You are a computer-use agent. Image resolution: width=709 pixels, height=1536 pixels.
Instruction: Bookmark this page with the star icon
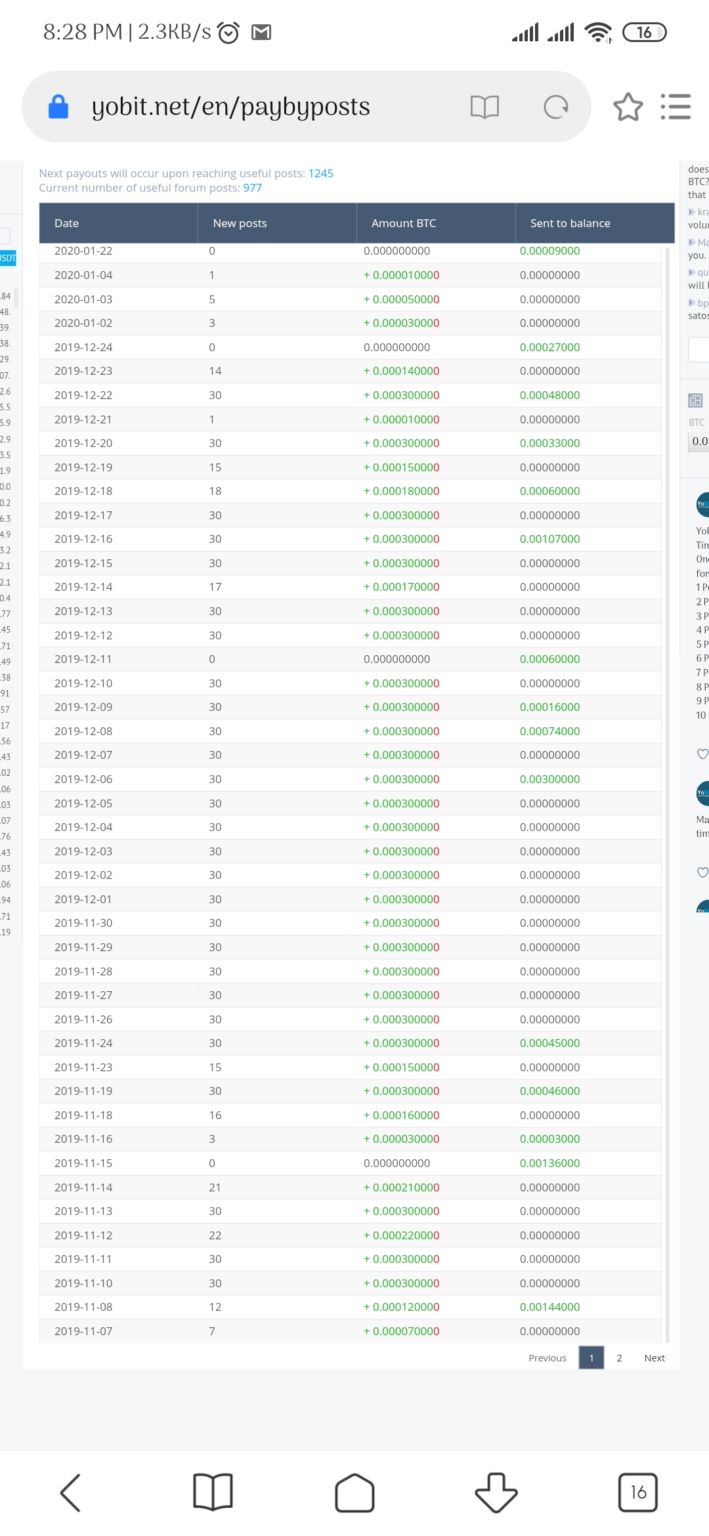627,107
